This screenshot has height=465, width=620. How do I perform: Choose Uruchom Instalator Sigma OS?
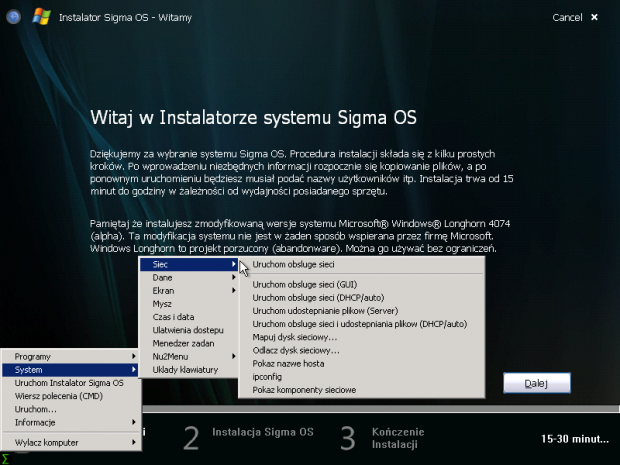coord(71,383)
